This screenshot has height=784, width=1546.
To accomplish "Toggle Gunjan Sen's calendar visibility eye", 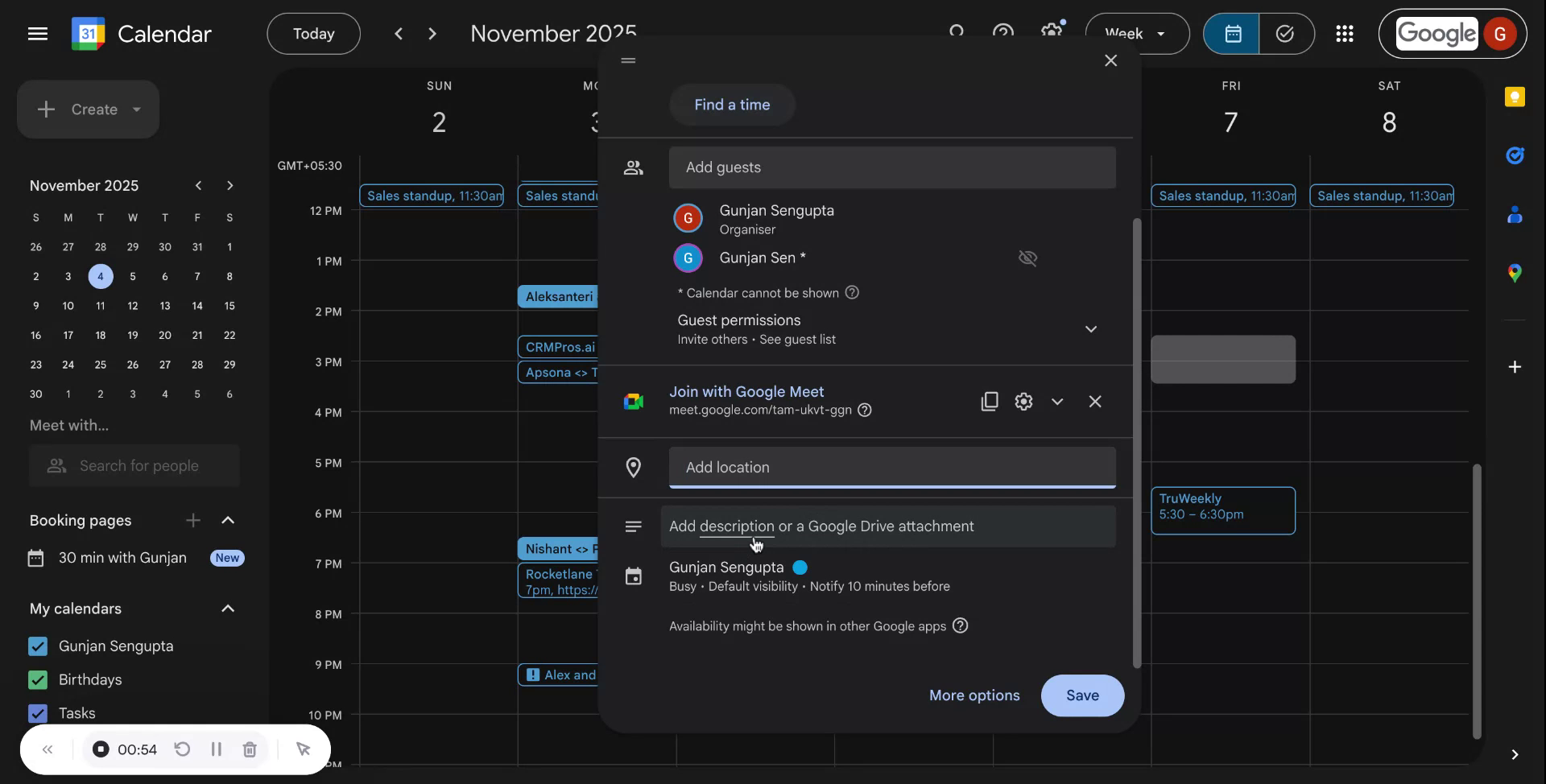I will click(1027, 258).
